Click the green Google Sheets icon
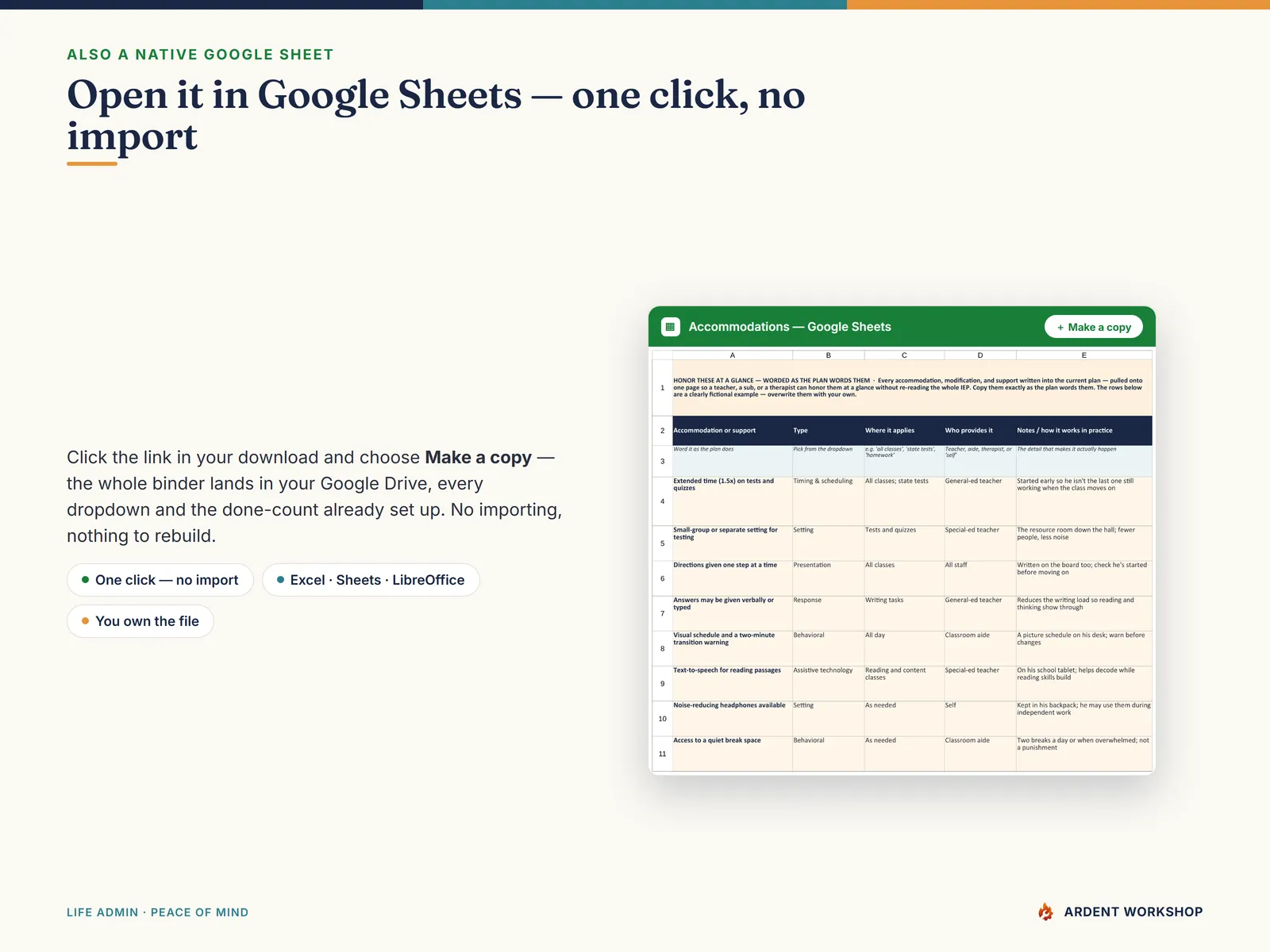The height and width of the screenshot is (952, 1270). (x=671, y=327)
